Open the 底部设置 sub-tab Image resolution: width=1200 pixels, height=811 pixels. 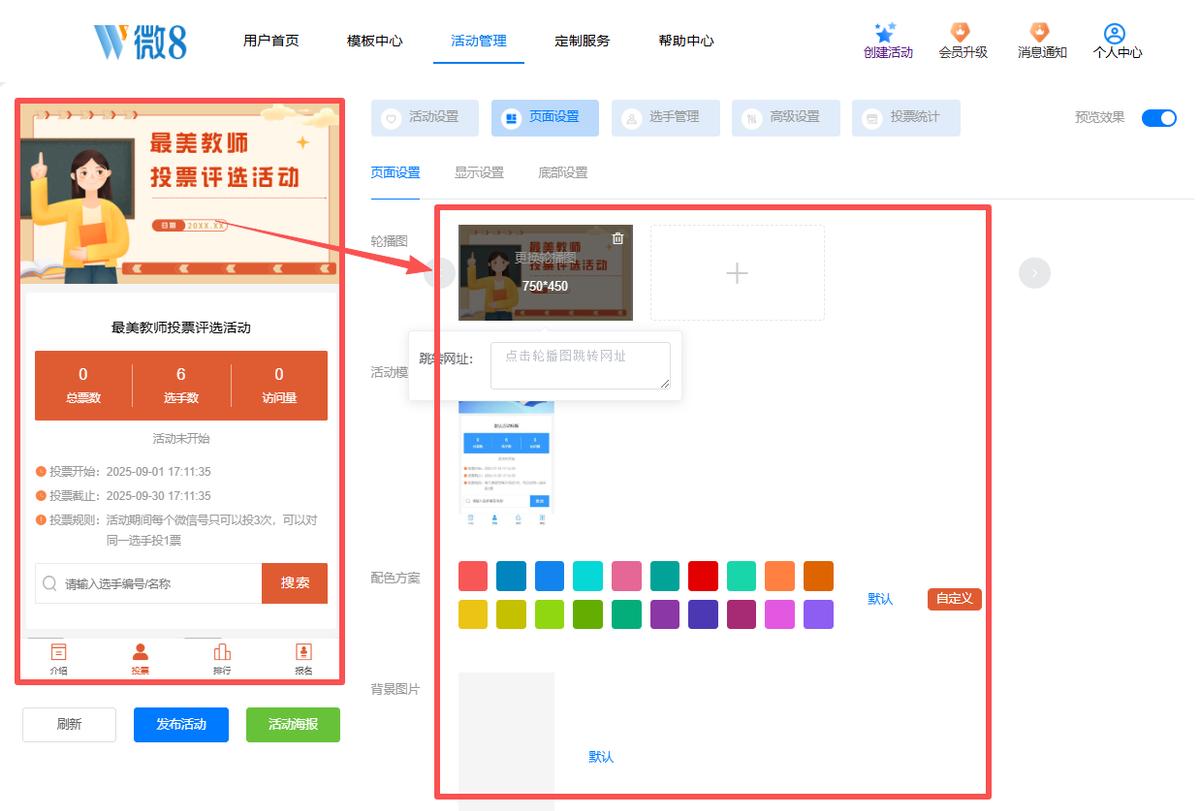coord(563,172)
